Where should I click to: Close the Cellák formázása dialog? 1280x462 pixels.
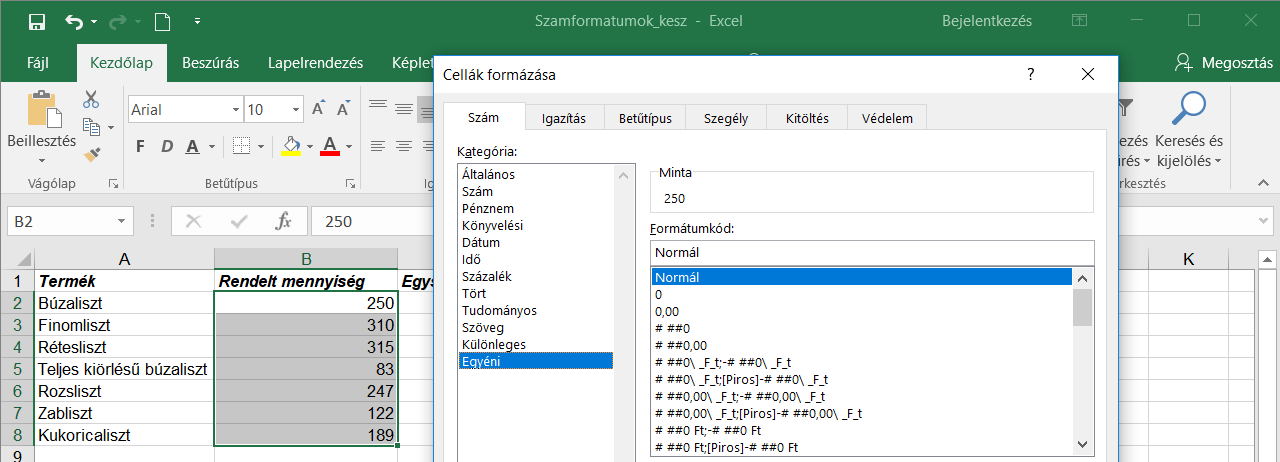tap(1088, 74)
